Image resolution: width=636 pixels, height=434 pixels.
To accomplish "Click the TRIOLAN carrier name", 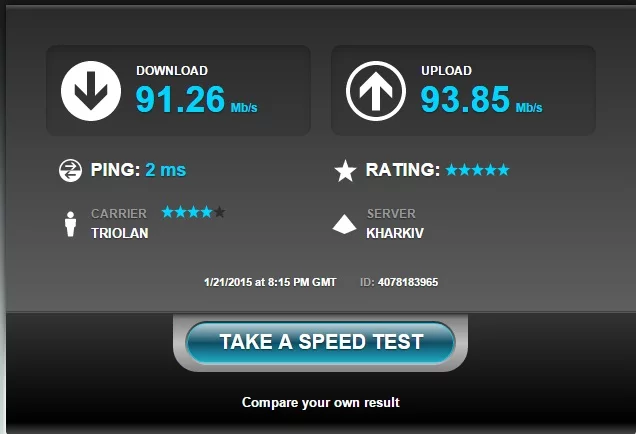I will [x=120, y=233].
